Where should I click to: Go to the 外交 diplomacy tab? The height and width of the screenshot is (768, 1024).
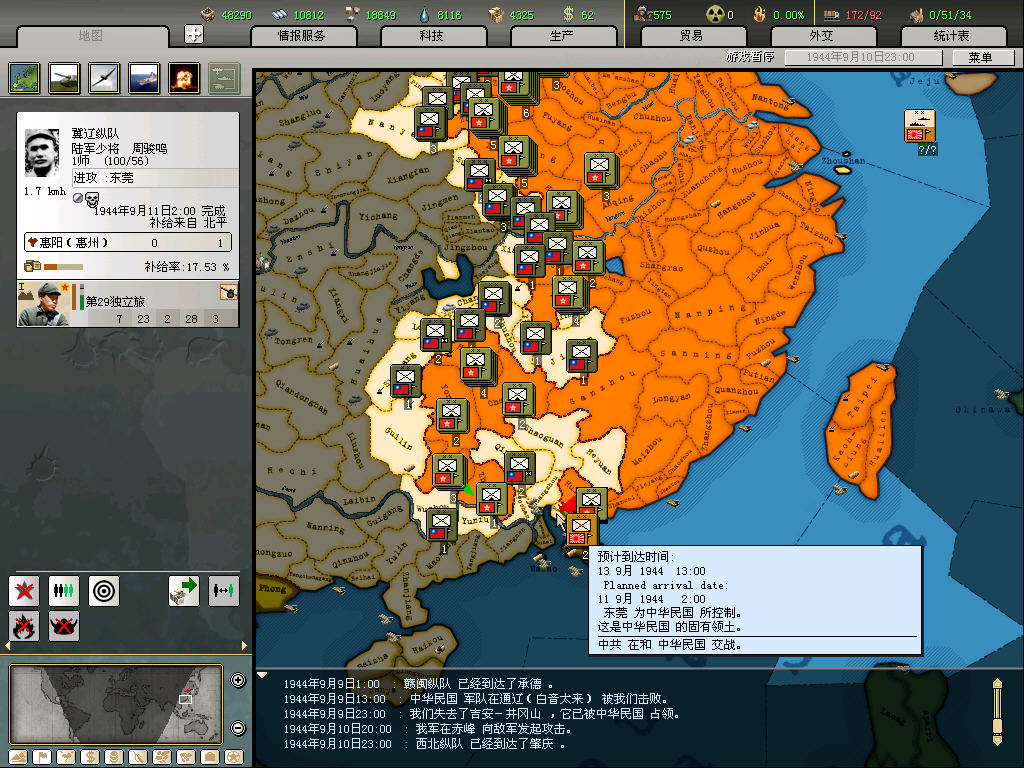[x=822, y=36]
